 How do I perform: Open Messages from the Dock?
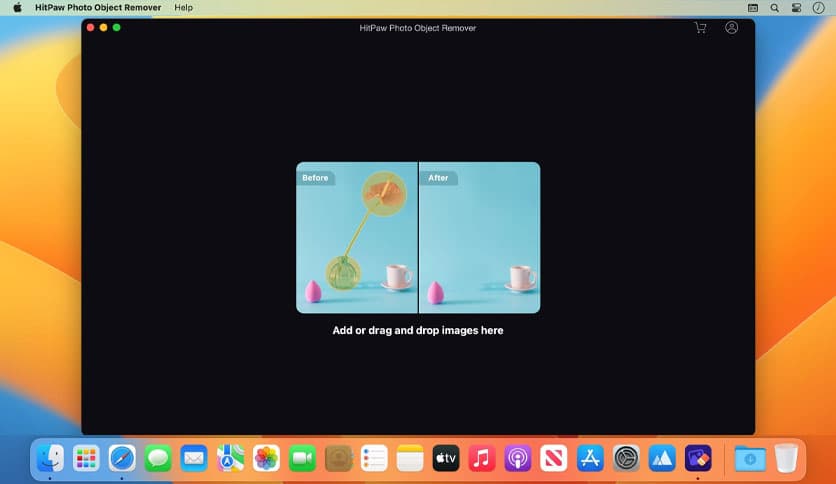[158, 458]
